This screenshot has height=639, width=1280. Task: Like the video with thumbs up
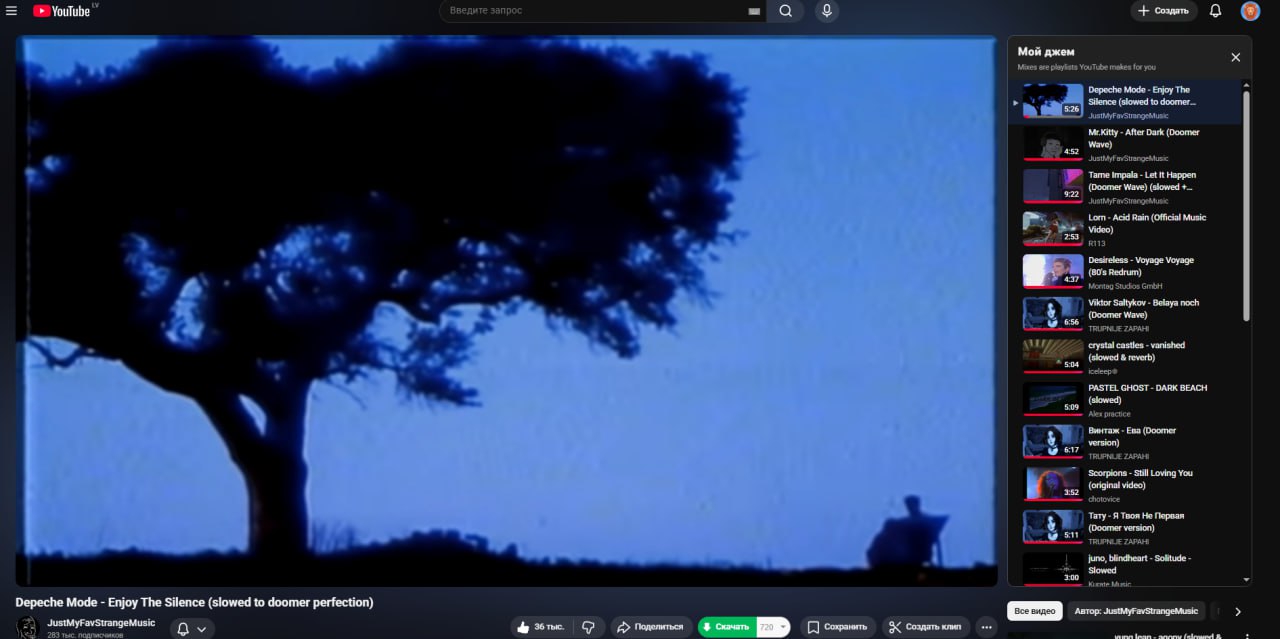pos(540,627)
